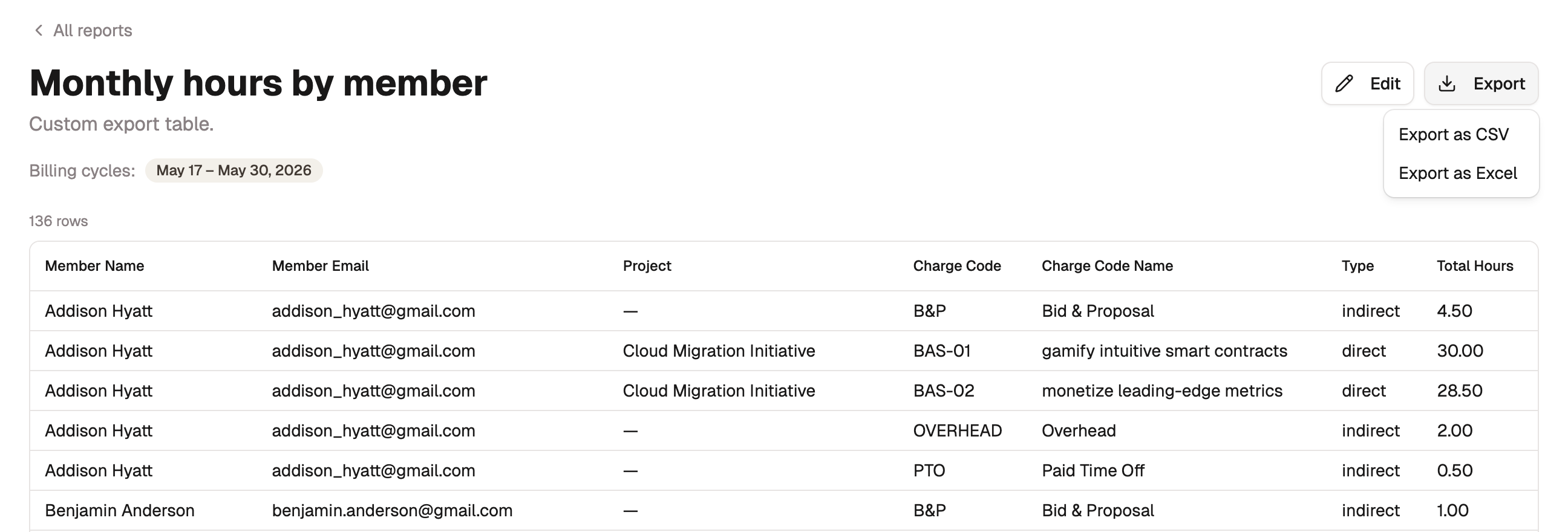Click the 28.50 total hours value
The image size is (1568, 532).
click(x=1459, y=391)
